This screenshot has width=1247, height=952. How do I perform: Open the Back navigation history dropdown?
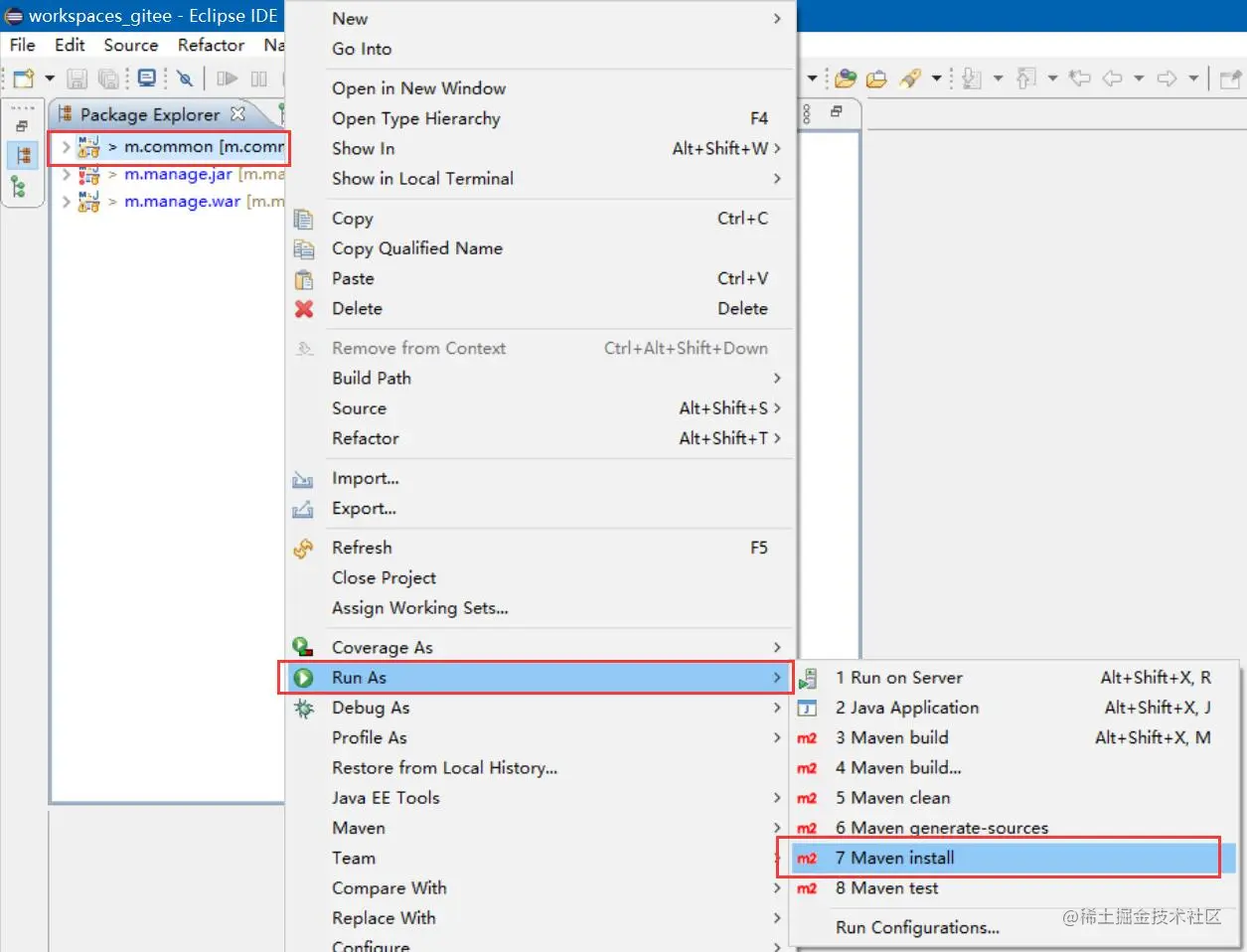[1139, 79]
